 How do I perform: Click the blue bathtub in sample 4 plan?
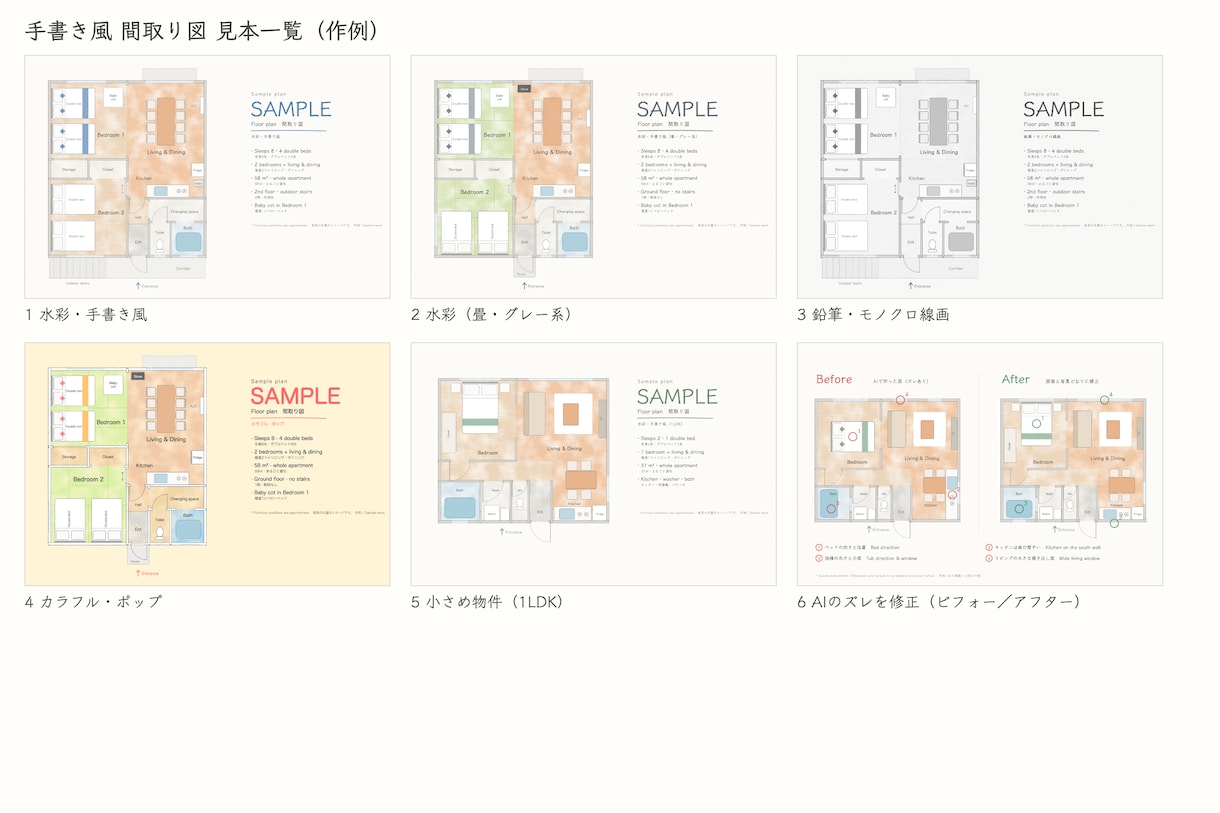click(187, 527)
